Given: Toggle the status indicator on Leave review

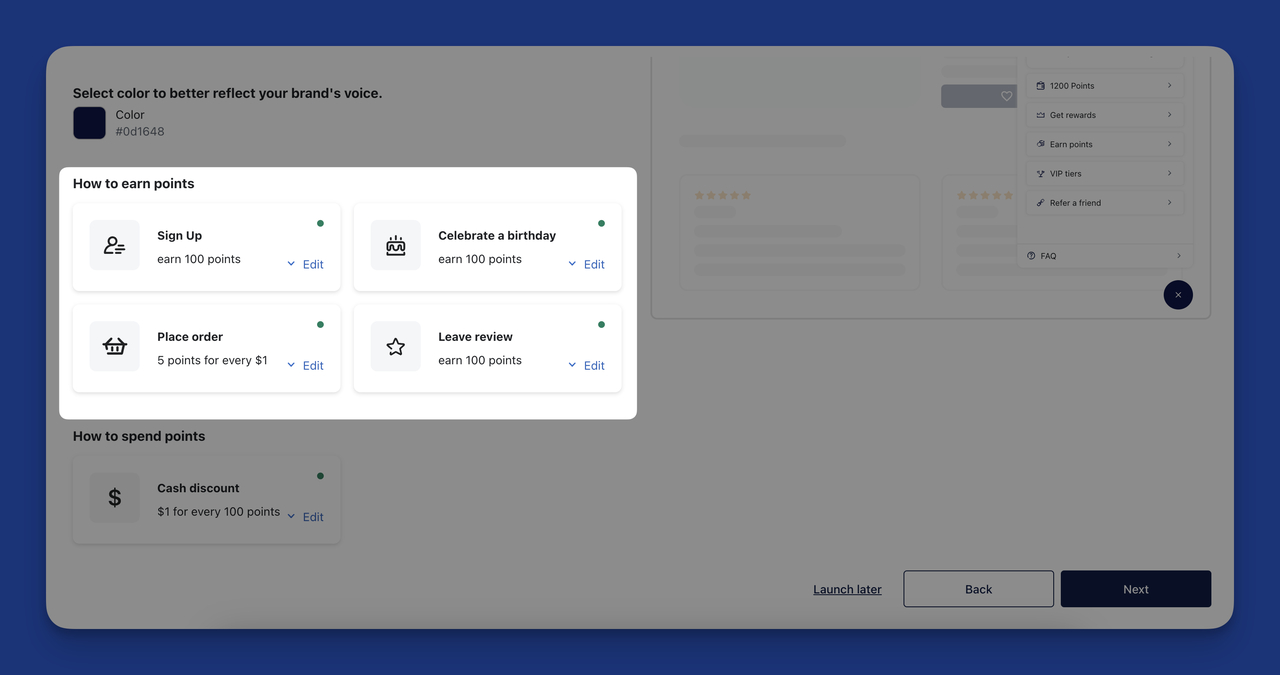Looking at the screenshot, I should tap(601, 323).
